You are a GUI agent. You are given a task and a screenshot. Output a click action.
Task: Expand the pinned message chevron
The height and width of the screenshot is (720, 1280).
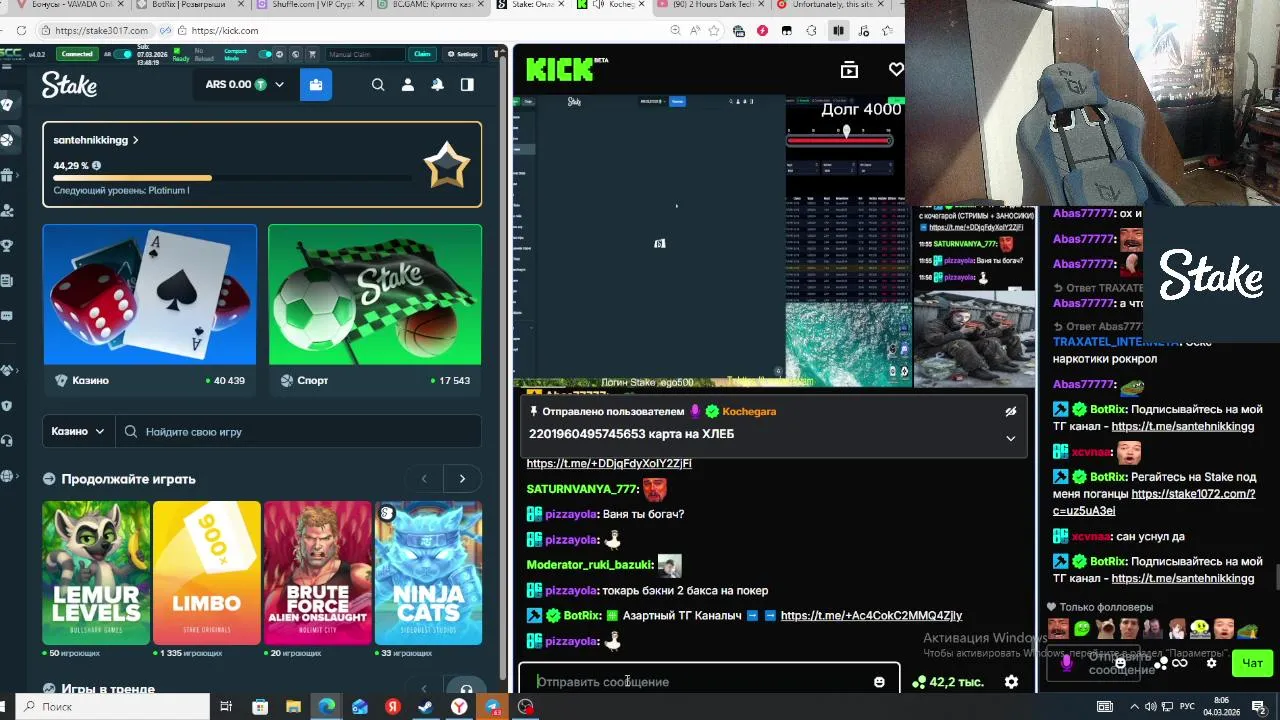point(1010,438)
